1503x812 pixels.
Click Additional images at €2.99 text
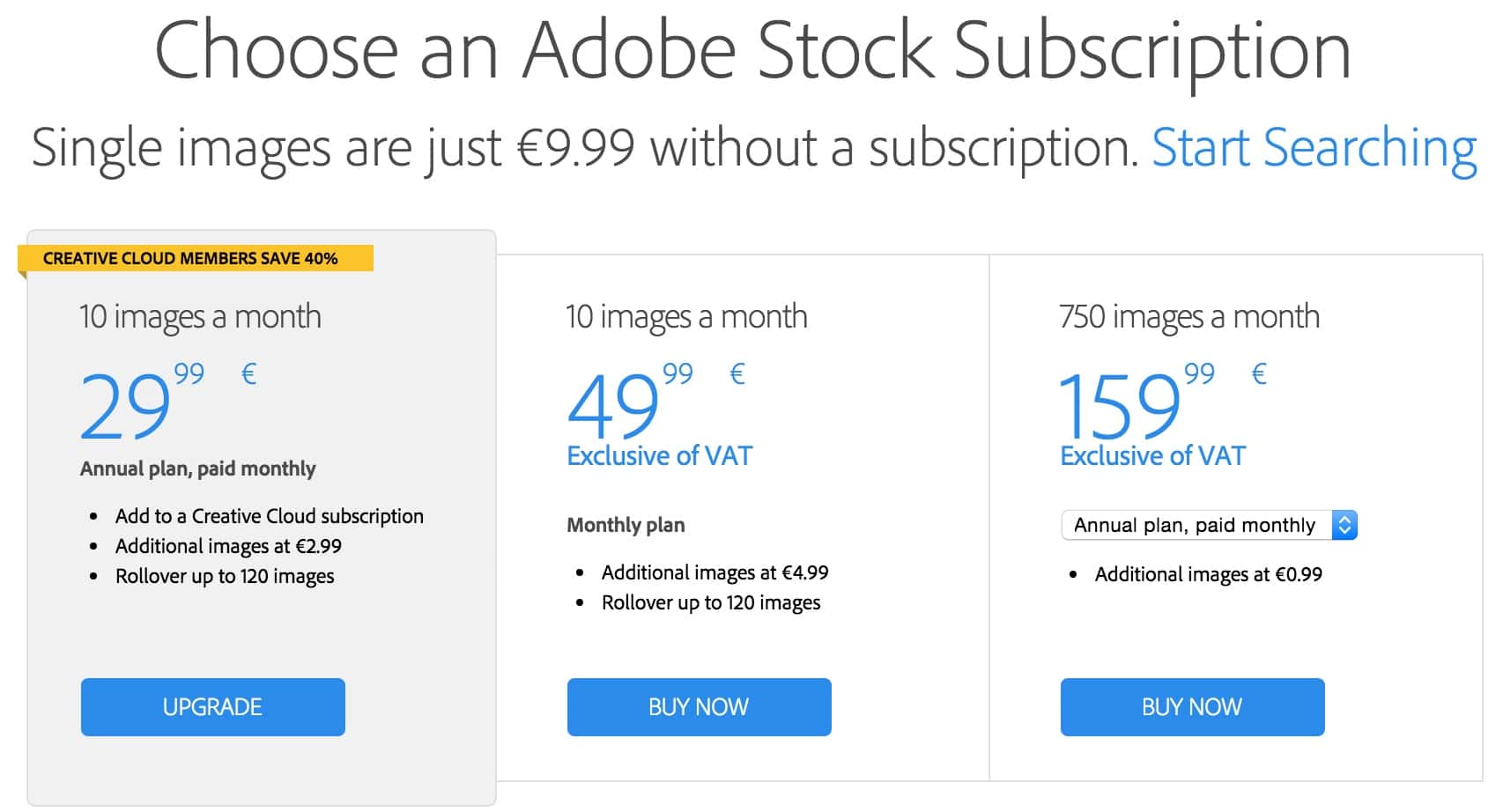[x=228, y=546]
